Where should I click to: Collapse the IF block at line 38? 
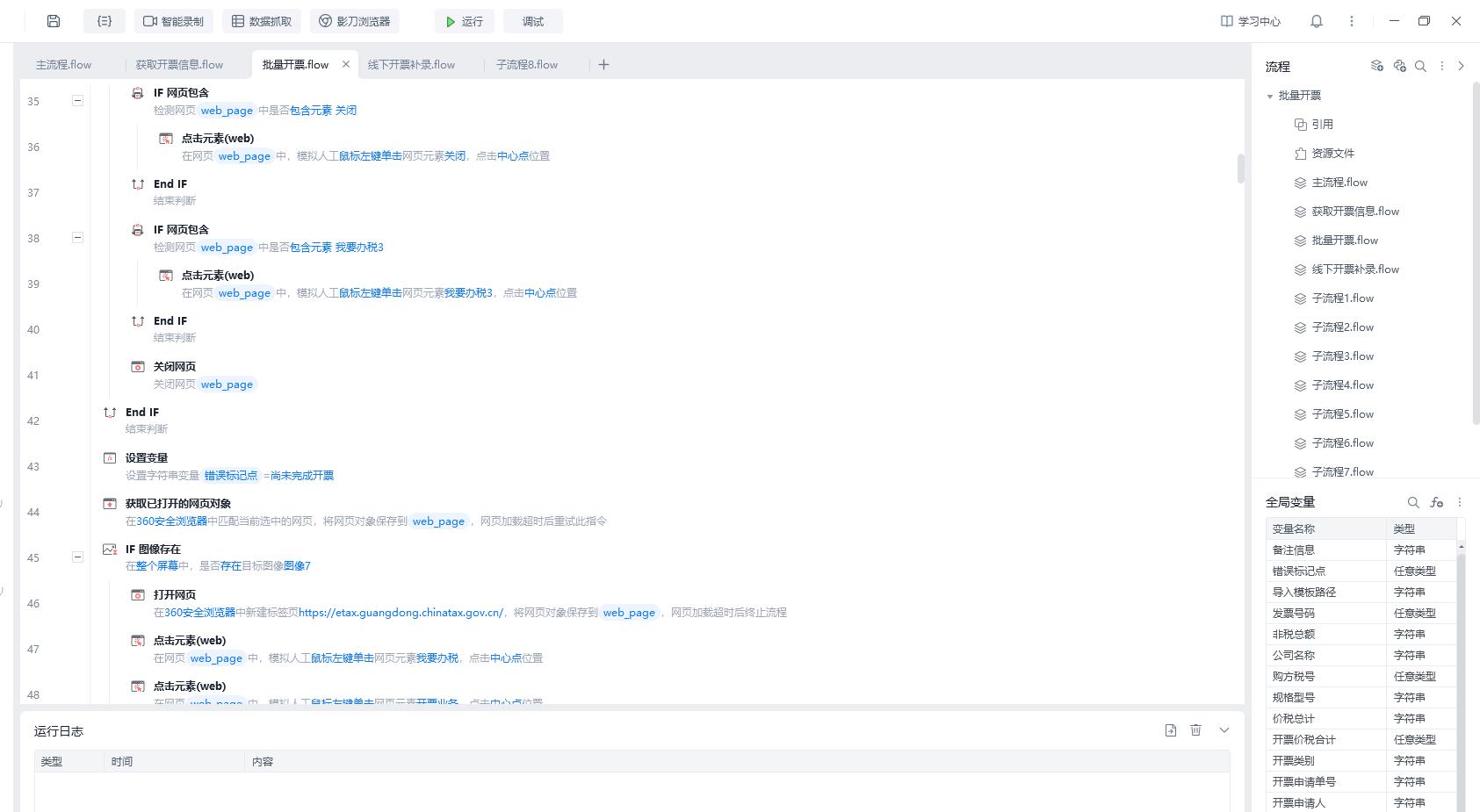[x=77, y=238]
